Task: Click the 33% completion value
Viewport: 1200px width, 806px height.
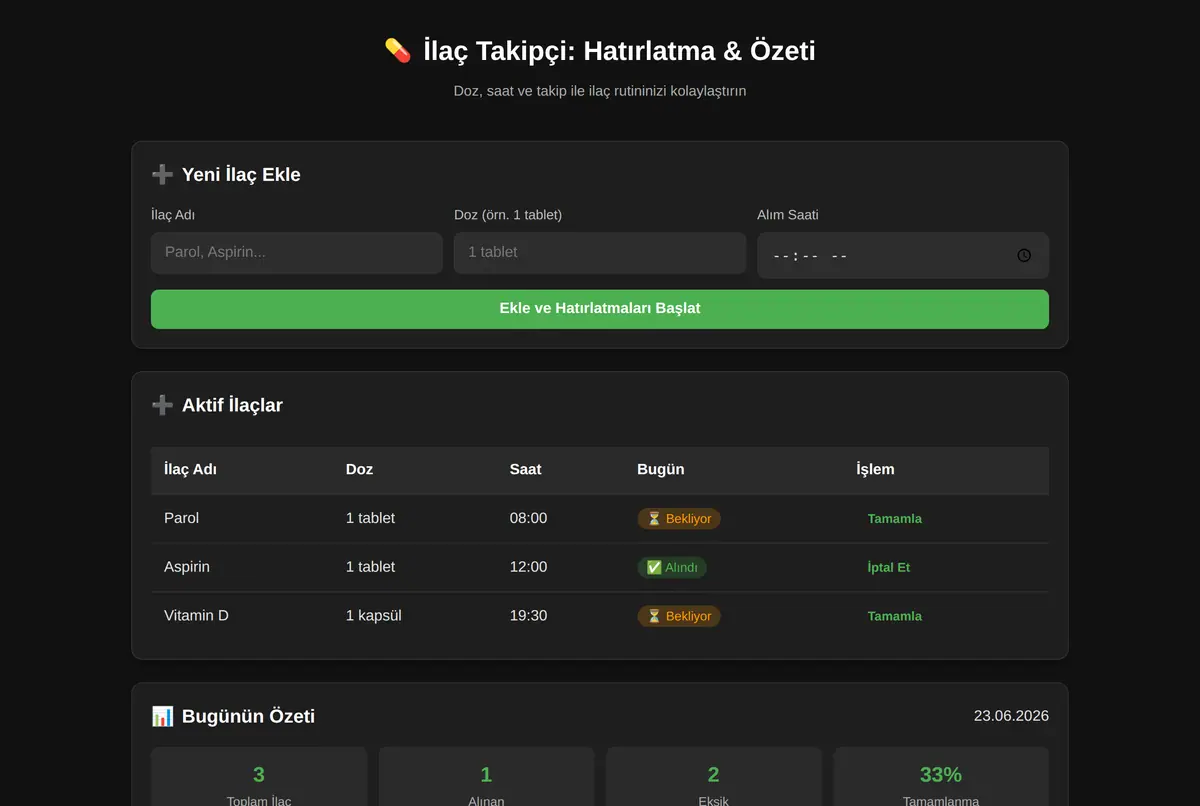Action: [941, 774]
